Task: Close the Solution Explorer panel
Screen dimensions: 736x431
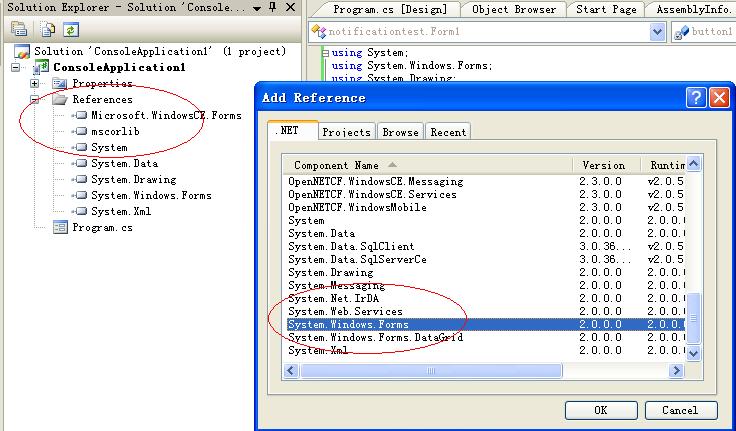Action: click(291, 7)
